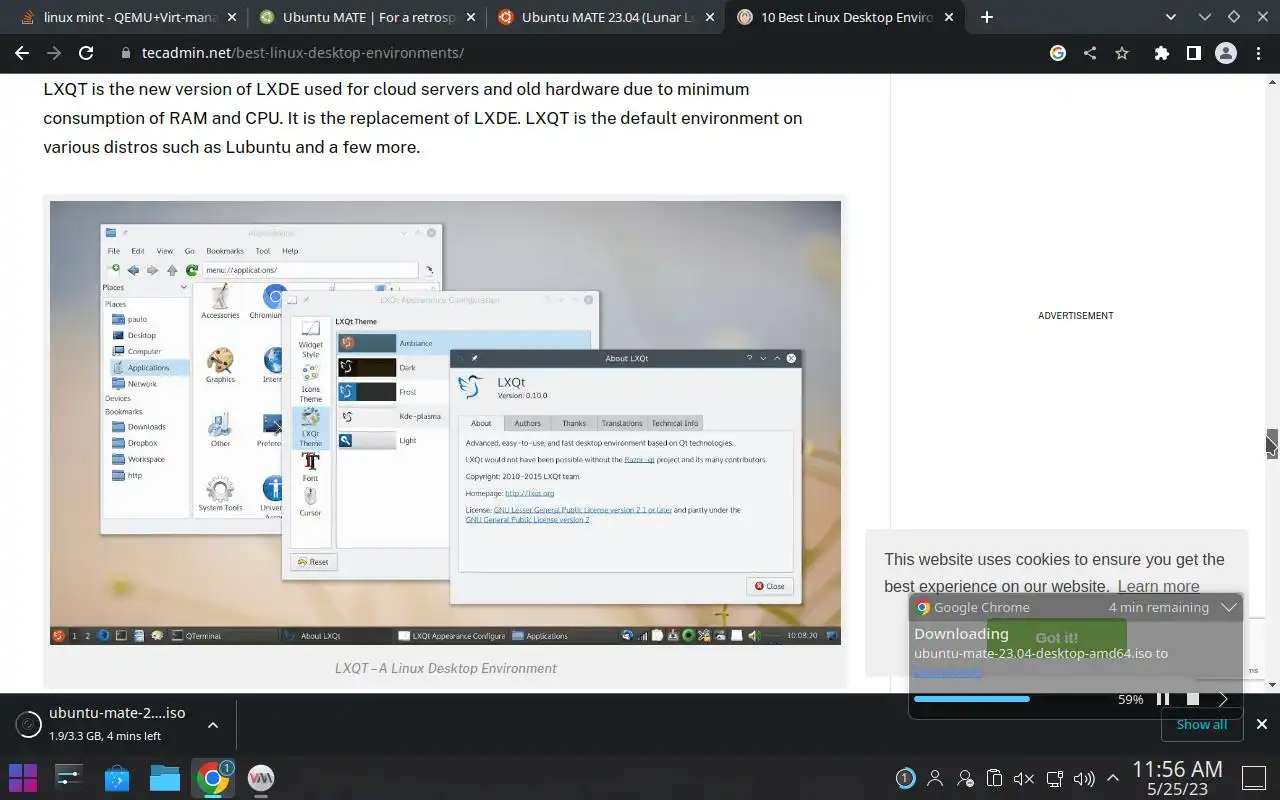Viewport: 1280px width, 800px height.
Task: Expand download notification details arrow
Action: (x=1223, y=699)
